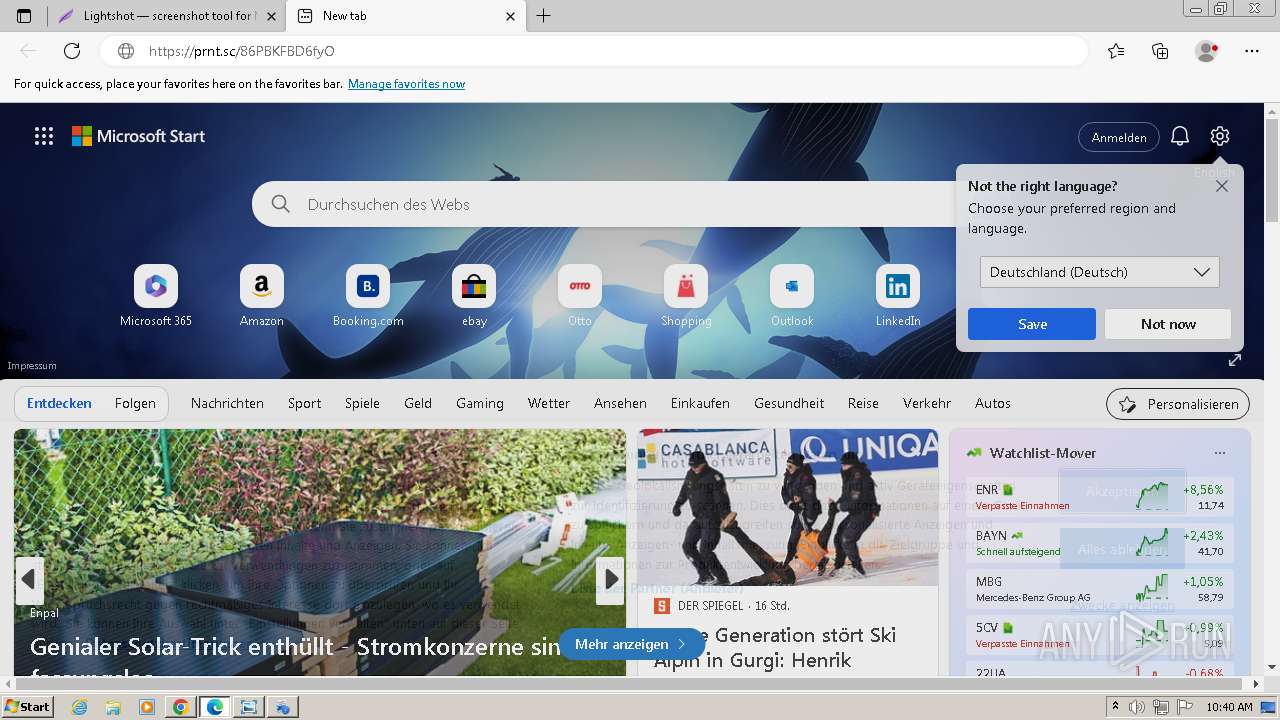
Task: Open the Amazon shortcut tile
Action: [x=262, y=296]
